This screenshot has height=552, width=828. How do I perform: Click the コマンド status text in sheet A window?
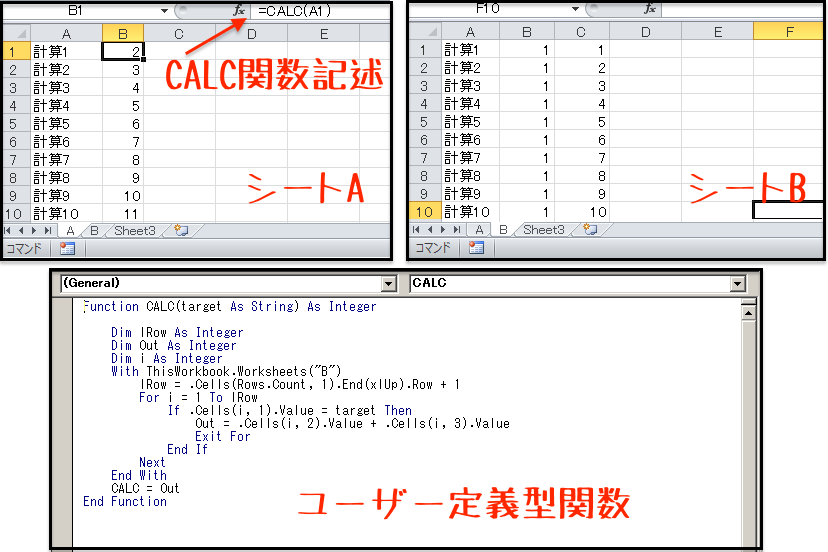(x=24, y=248)
